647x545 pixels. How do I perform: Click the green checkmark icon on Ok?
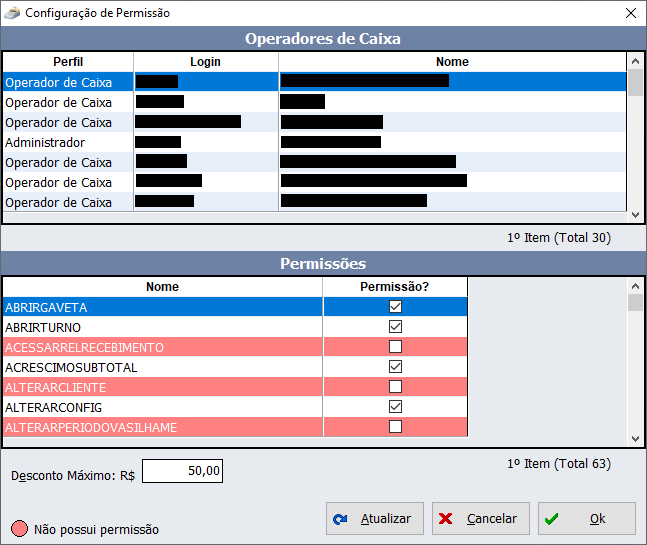click(552, 519)
